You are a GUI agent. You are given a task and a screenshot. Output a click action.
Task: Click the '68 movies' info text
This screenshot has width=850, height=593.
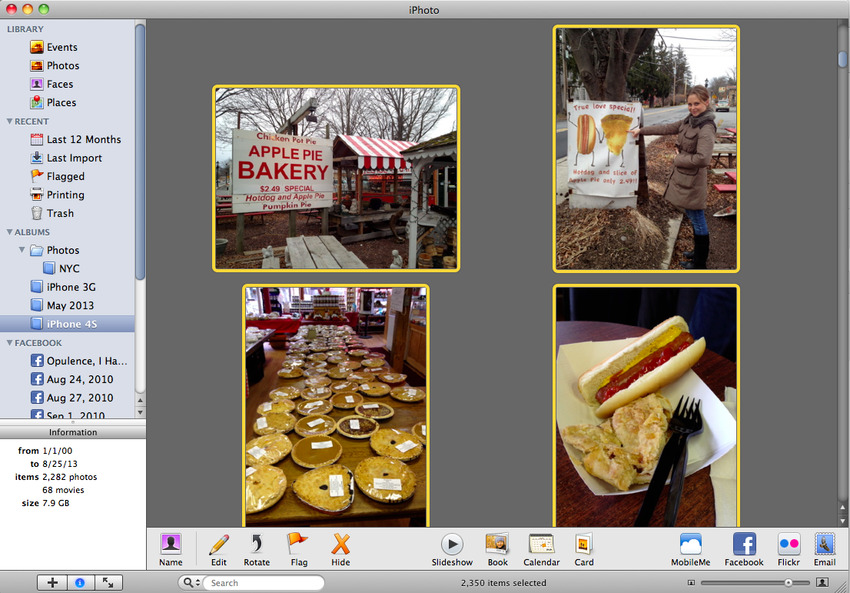[x=63, y=490]
